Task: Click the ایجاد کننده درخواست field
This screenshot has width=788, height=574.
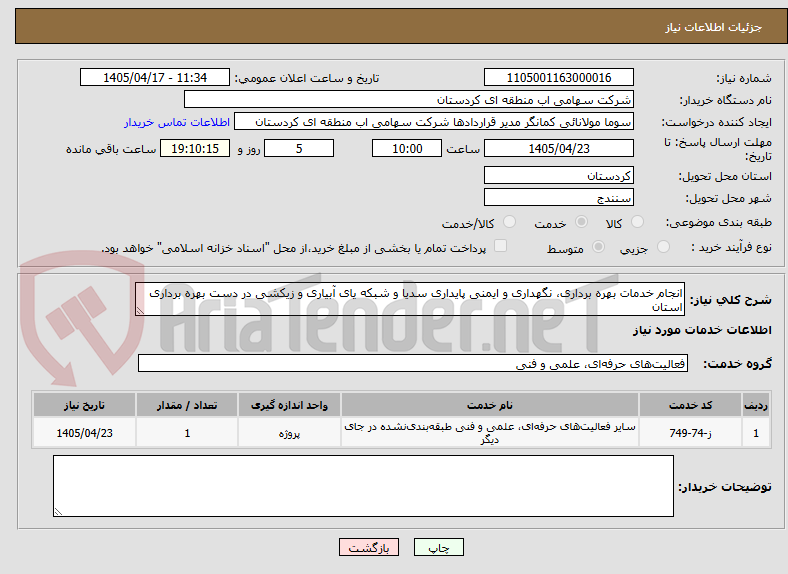Action: 434,122
